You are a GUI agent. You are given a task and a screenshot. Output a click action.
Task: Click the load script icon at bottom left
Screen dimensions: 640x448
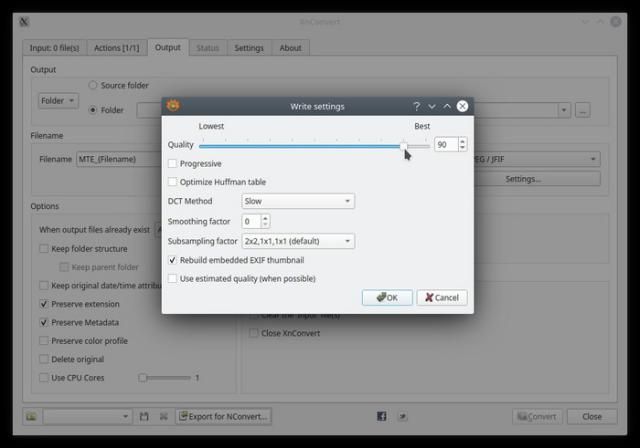click(x=31, y=416)
